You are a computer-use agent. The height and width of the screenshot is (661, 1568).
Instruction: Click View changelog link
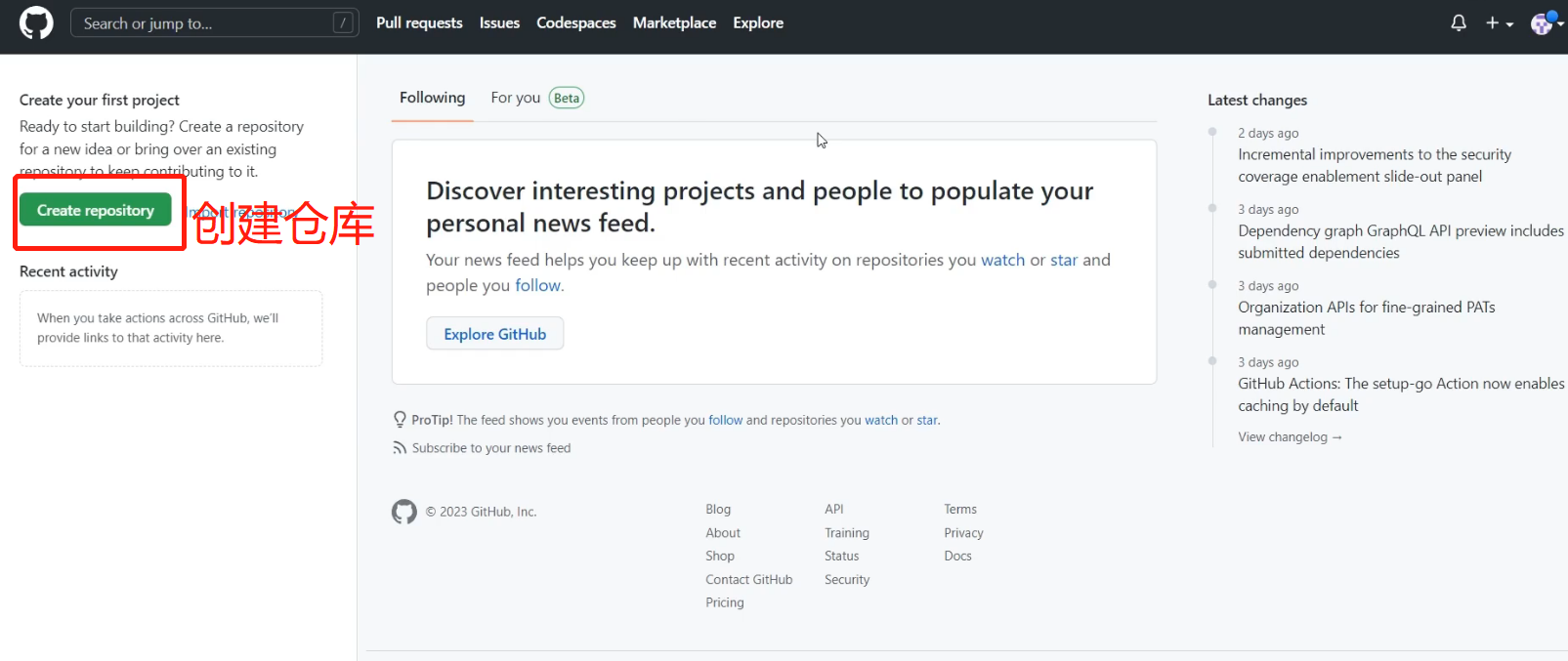point(1290,436)
